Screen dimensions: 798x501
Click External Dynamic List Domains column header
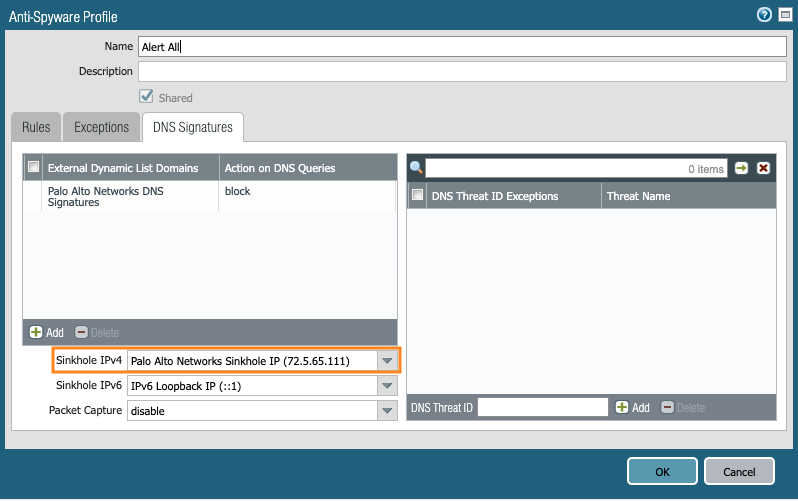pyautogui.click(x=131, y=168)
